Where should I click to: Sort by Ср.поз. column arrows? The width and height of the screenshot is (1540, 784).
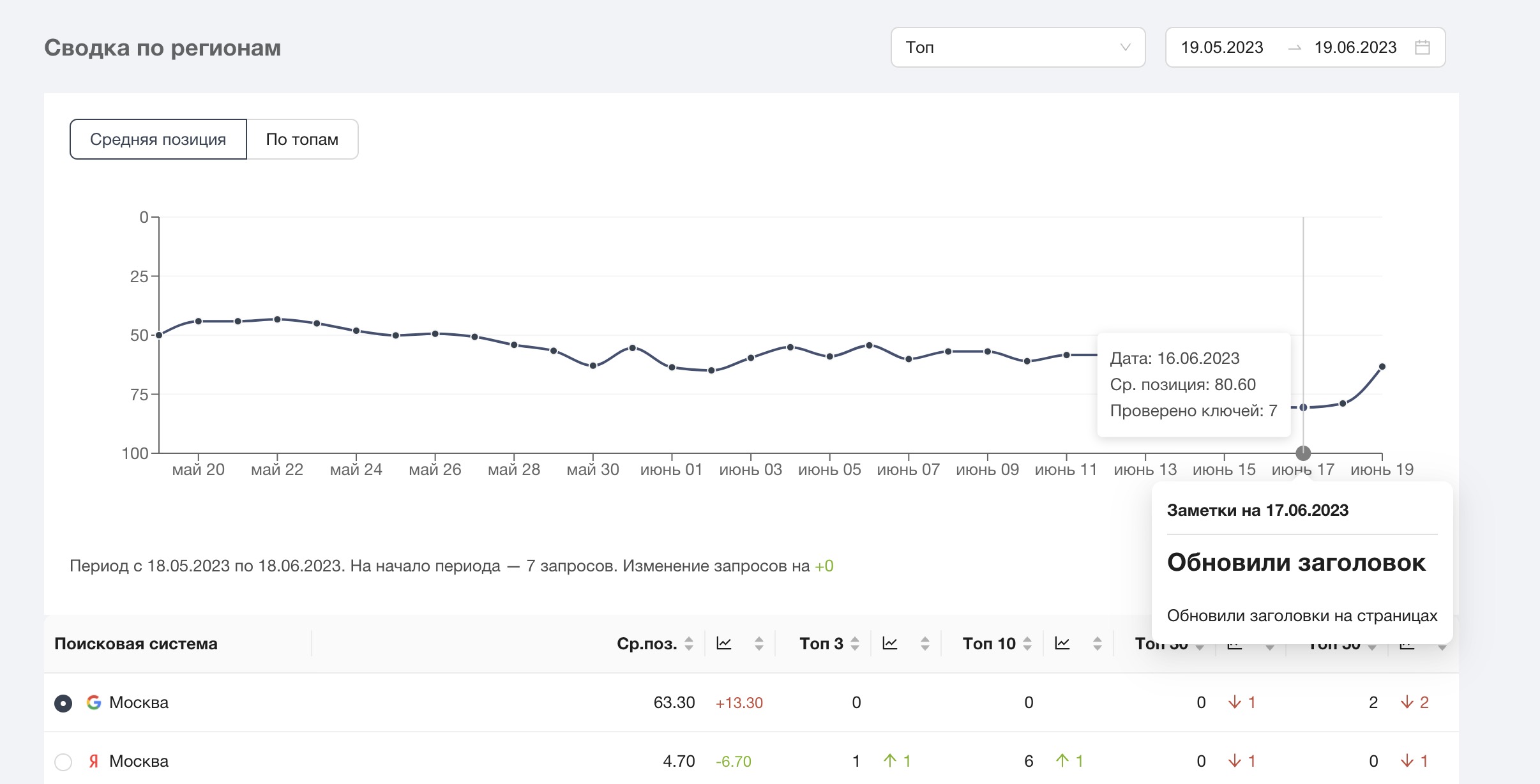[689, 644]
